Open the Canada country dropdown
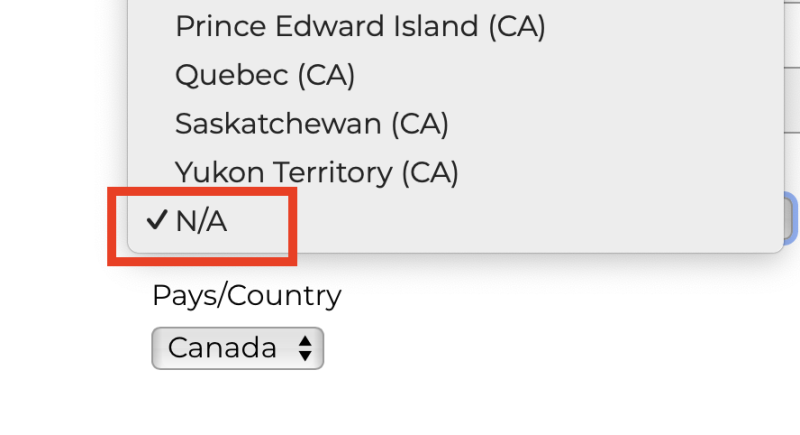The image size is (800, 435). 238,349
